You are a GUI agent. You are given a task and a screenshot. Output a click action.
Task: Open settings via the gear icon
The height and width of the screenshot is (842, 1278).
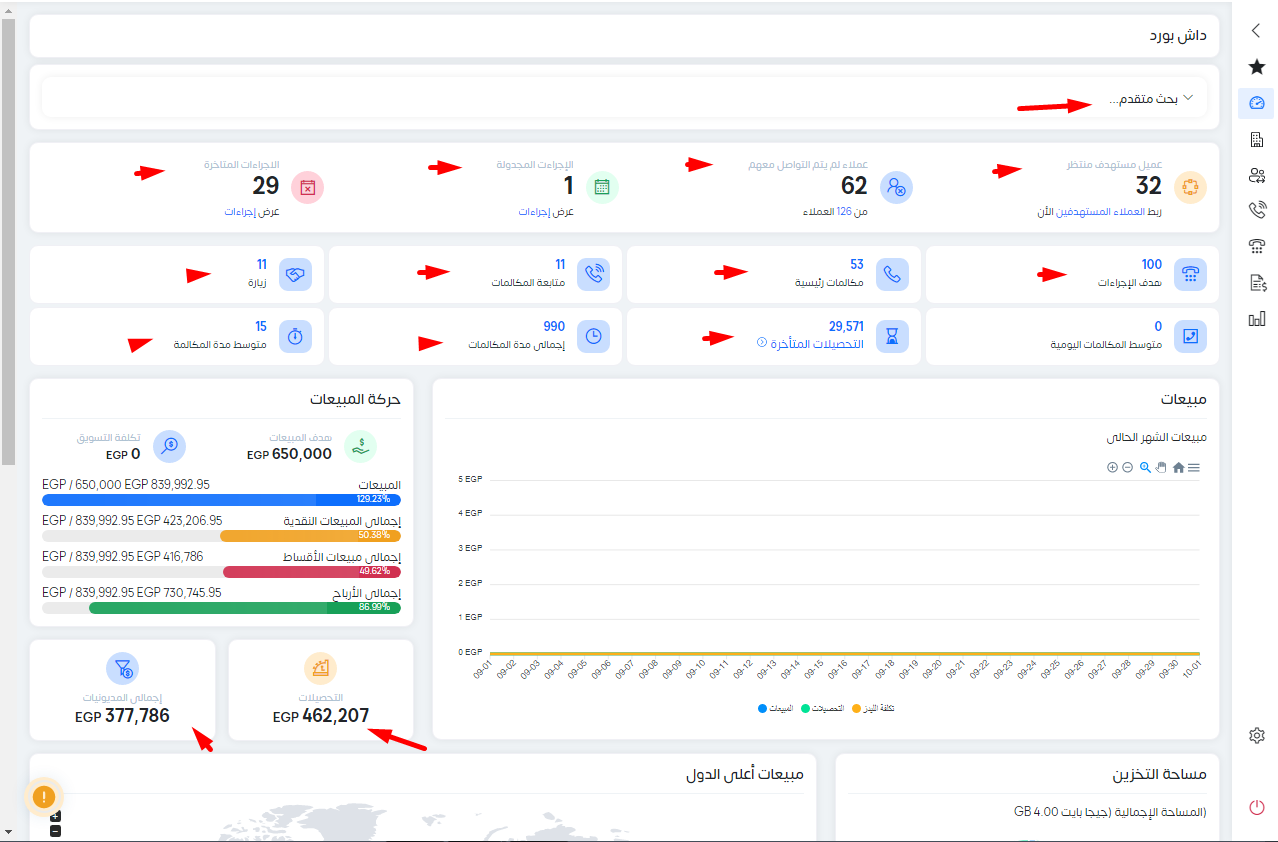pyautogui.click(x=1256, y=734)
